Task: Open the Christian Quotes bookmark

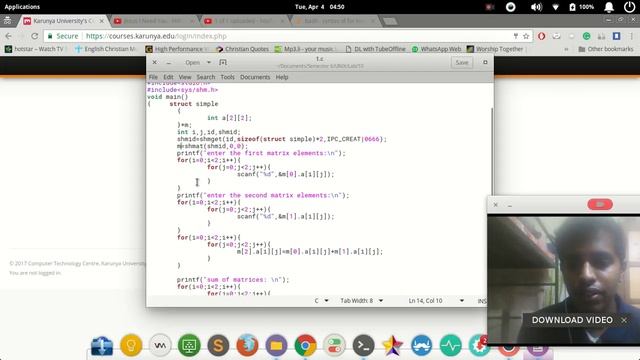Action: [242, 49]
